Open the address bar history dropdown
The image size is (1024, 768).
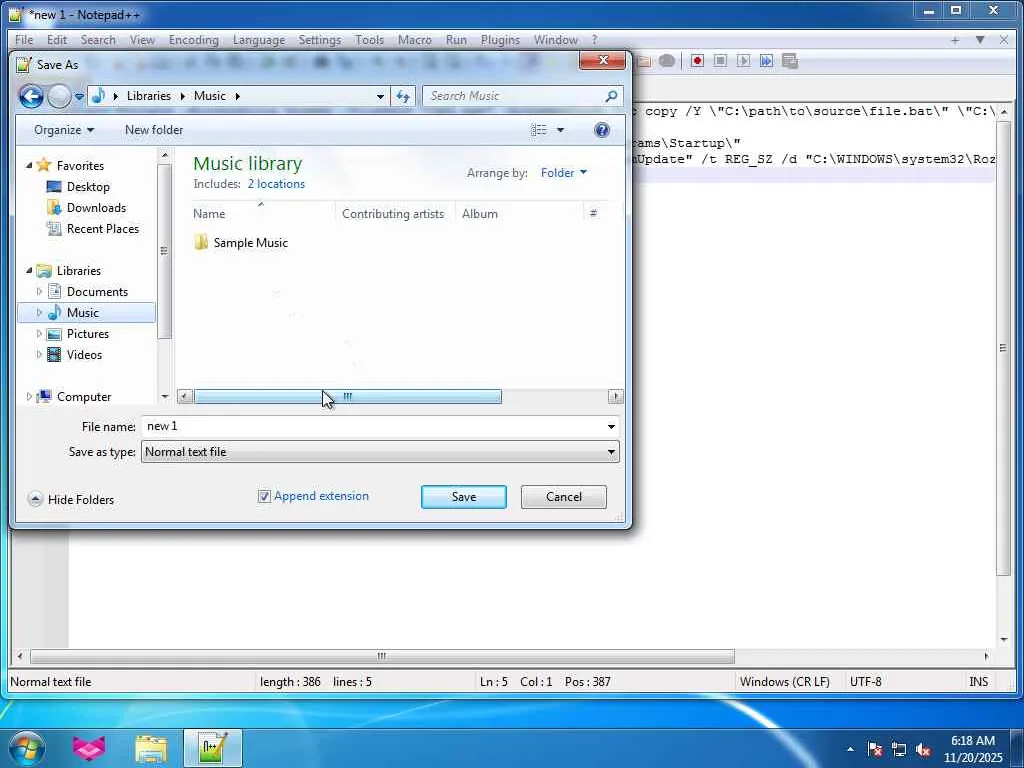[380, 96]
